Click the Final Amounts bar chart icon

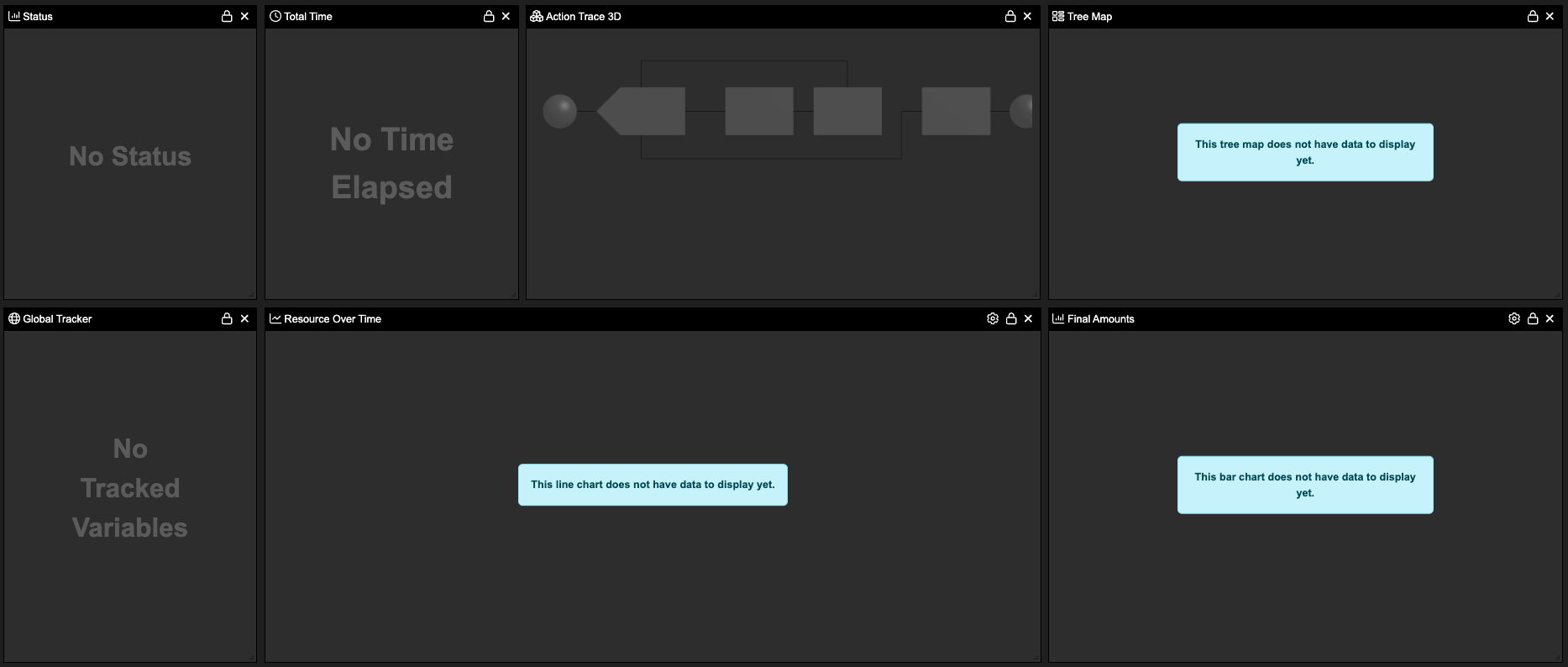(1058, 318)
